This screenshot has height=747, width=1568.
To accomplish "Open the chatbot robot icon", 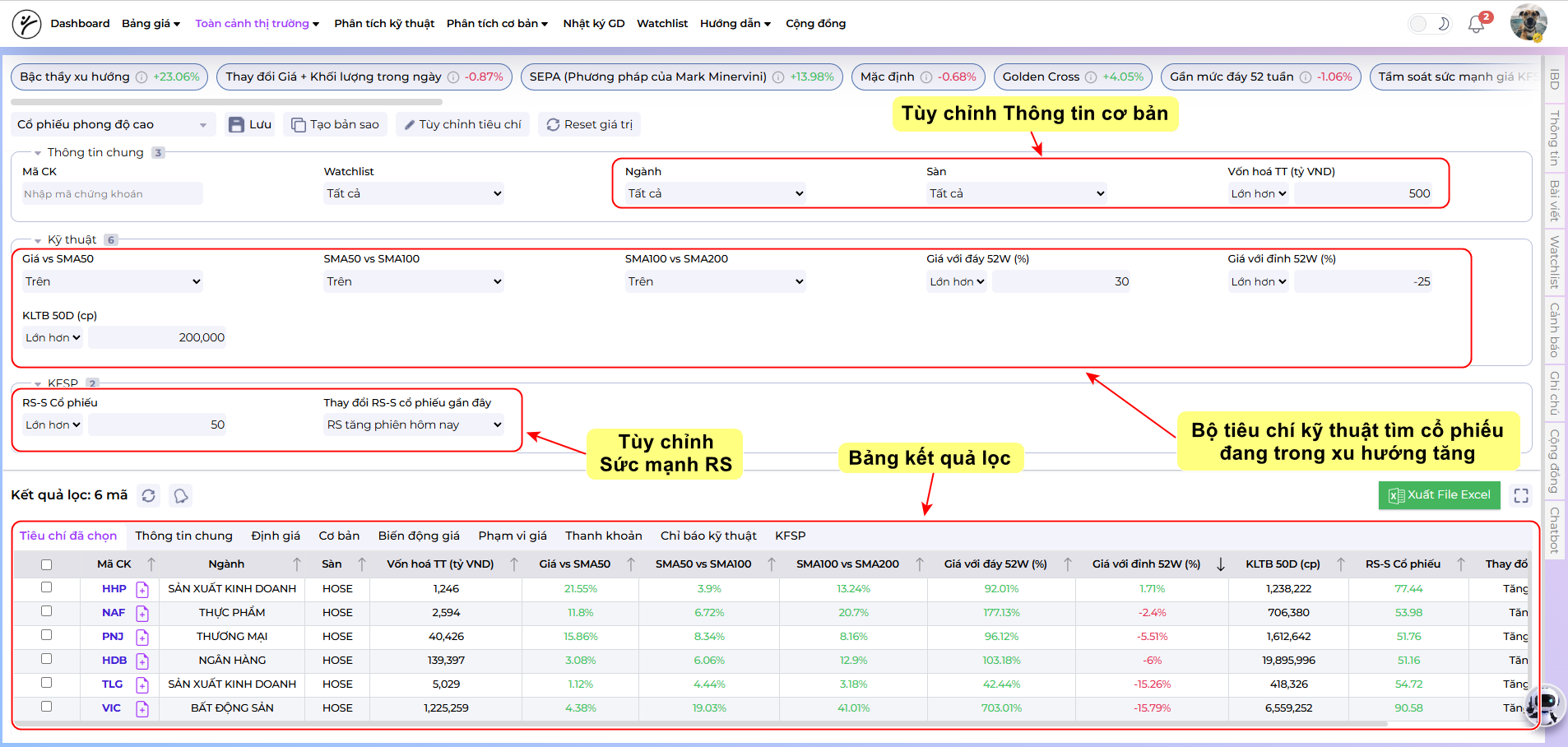I will (1544, 705).
